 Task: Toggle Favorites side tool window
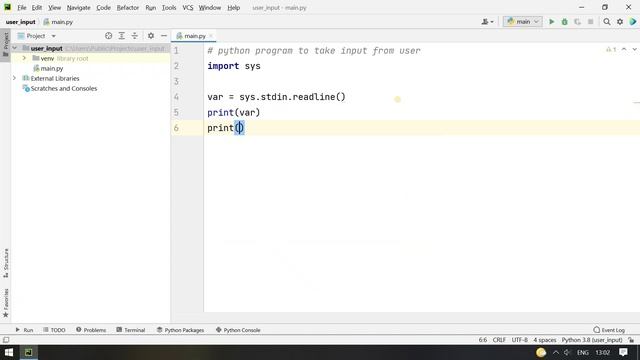tap(5, 303)
